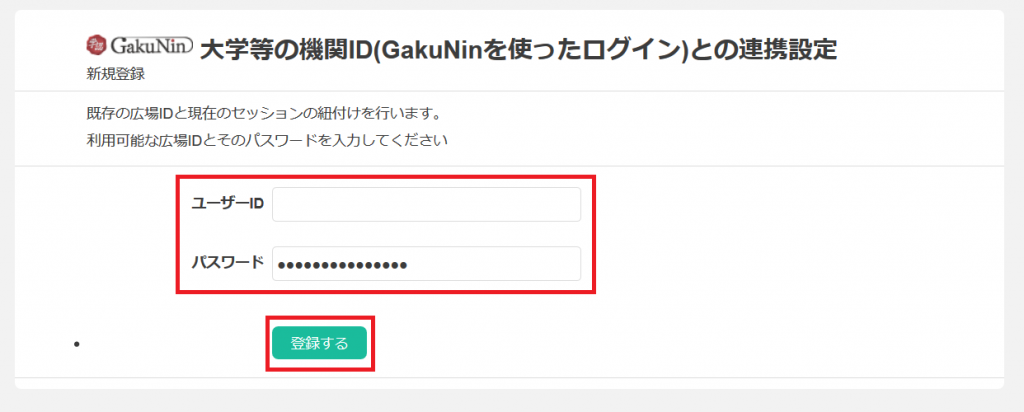Select the ユーザーID field label
The height and width of the screenshot is (412, 1024).
click(227, 204)
